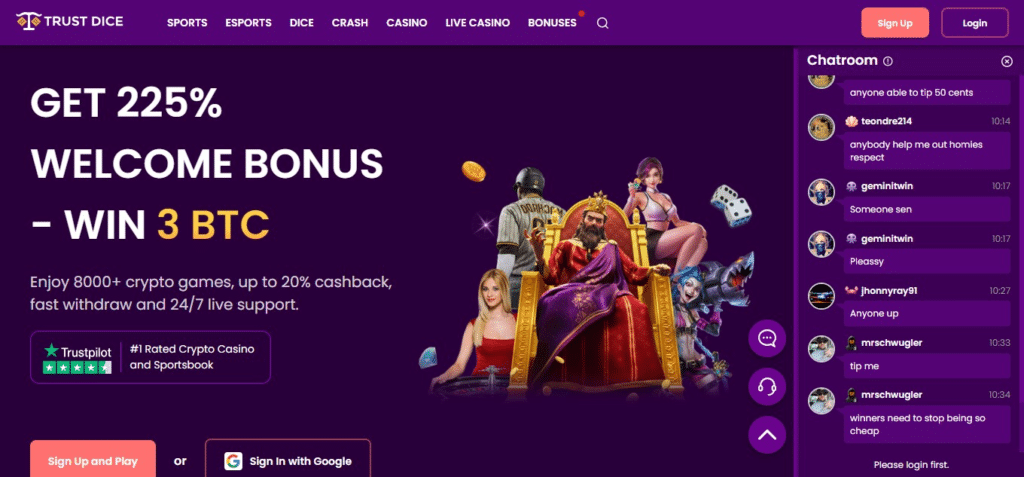This screenshot has width=1024, height=477.
Task: Open the live chat bubble icon
Action: click(767, 338)
